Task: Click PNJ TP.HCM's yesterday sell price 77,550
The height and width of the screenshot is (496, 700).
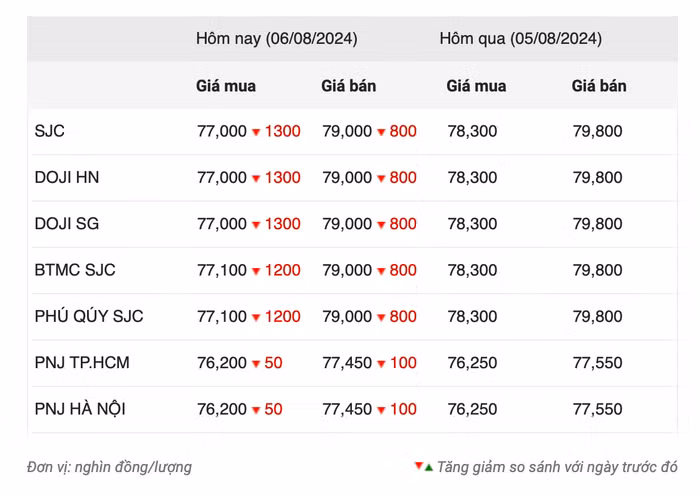Action: [x=597, y=363]
